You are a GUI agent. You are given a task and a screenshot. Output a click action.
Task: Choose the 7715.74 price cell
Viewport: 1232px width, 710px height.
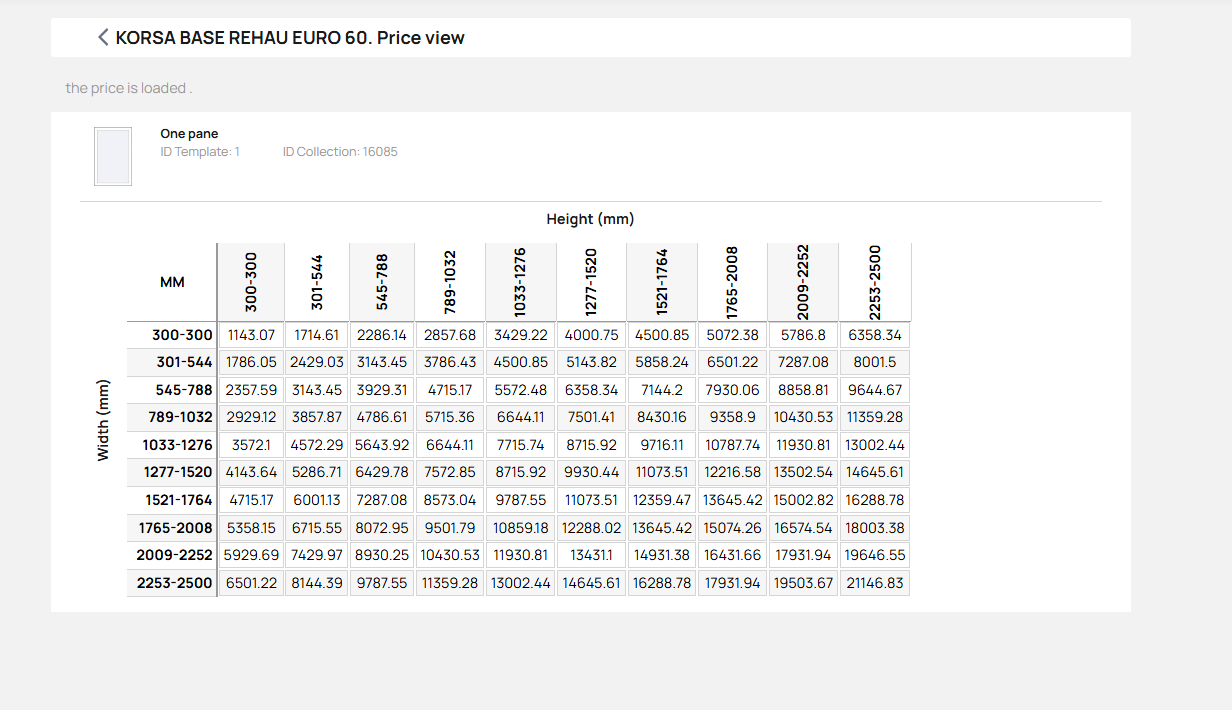click(x=520, y=445)
